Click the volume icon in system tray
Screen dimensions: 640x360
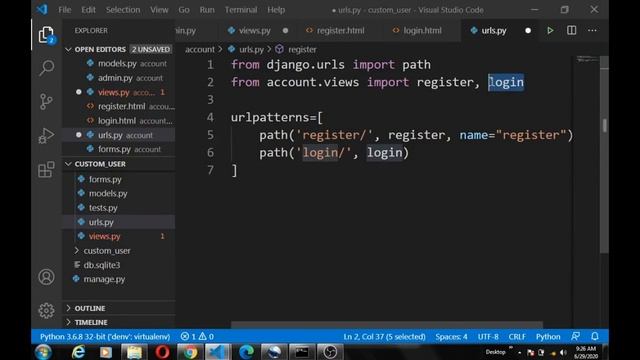pyautogui.click(x=563, y=353)
